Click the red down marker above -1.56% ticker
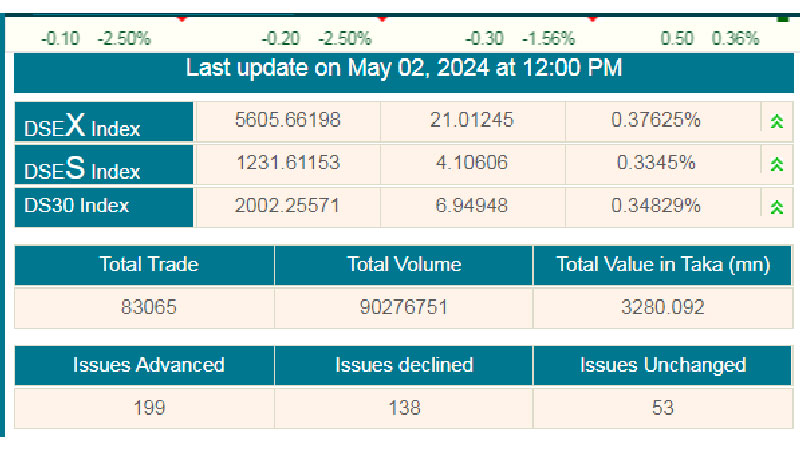Viewport: 800px width, 450px height. click(x=592, y=18)
